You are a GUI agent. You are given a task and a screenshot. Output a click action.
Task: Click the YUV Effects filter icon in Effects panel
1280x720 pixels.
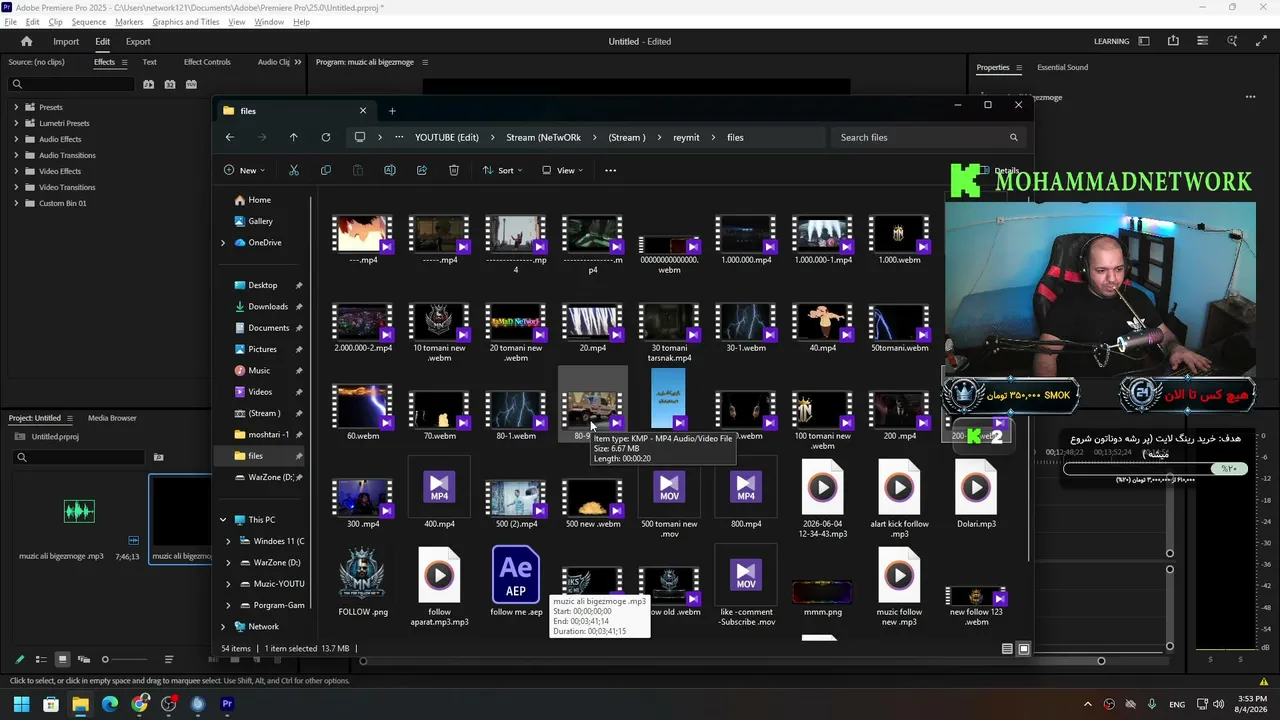coord(191,84)
